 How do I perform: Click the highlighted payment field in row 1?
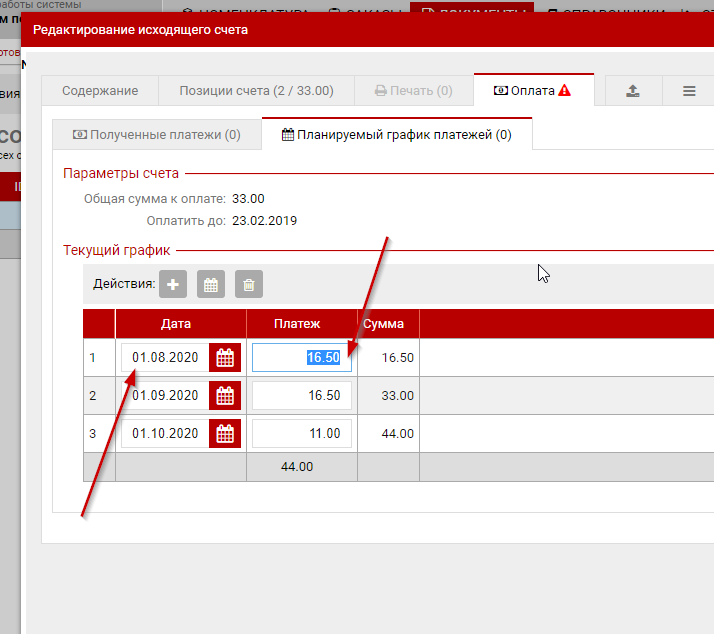301,358
